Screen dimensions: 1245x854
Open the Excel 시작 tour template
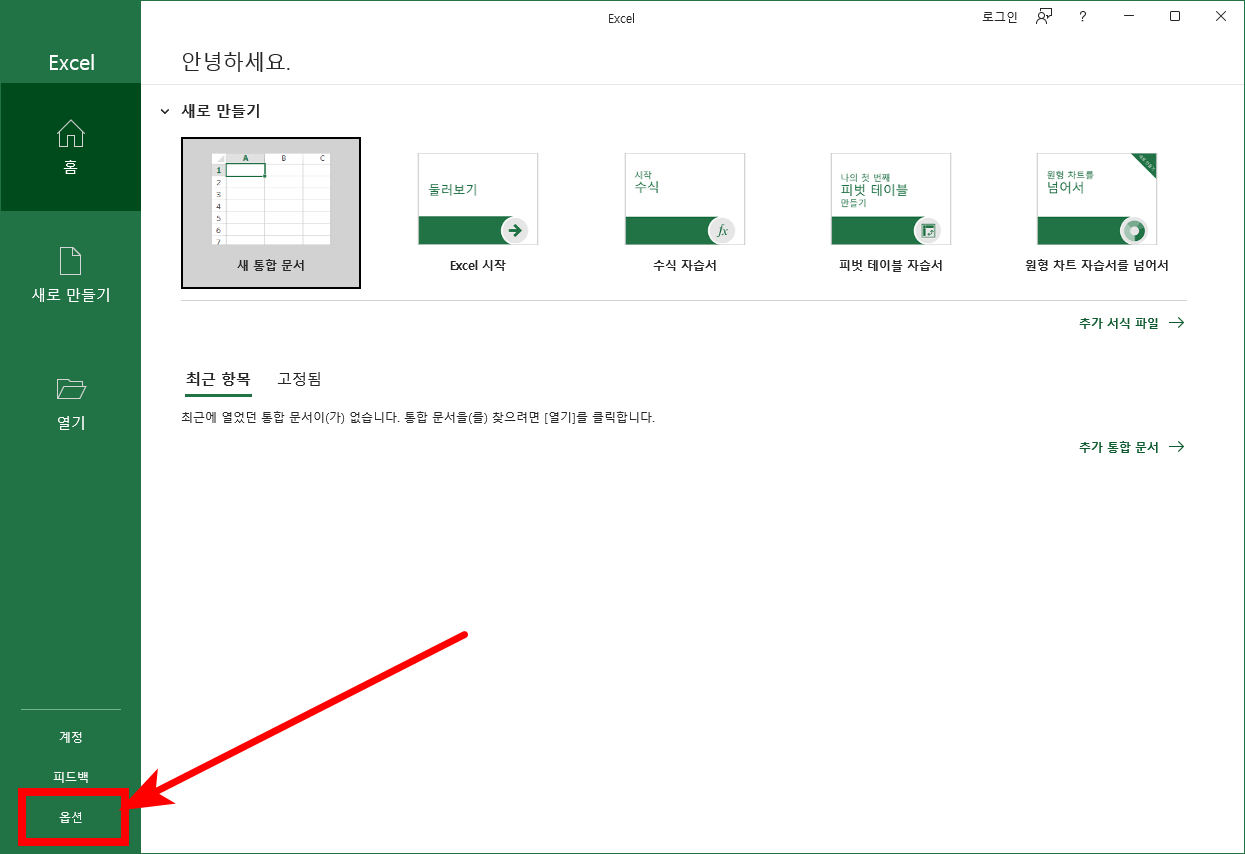pyautogui.click(x=478, y=213)
